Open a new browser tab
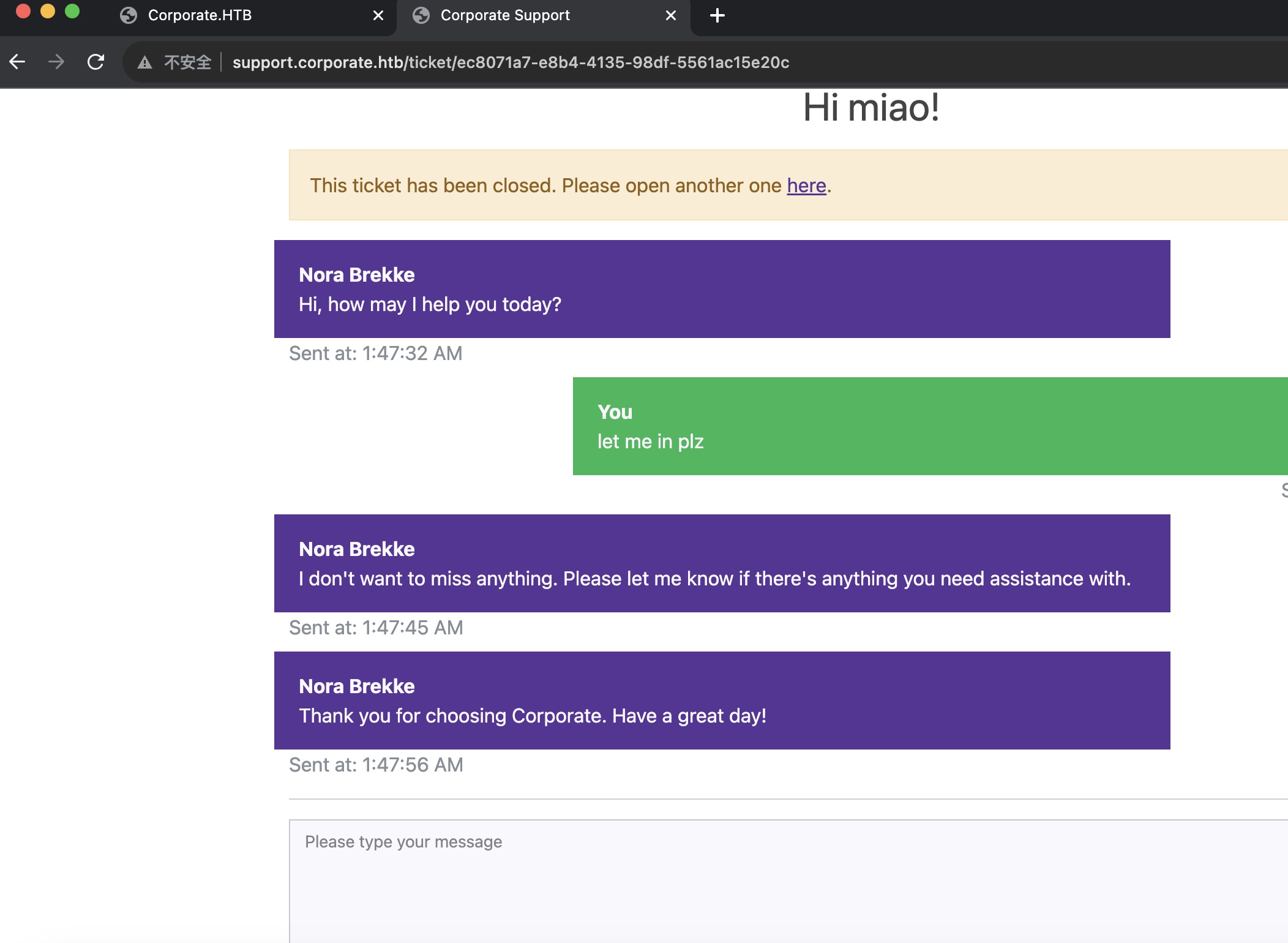Image resolution: width=1288 pixels, height=943 pixels. tap(717, 15)
